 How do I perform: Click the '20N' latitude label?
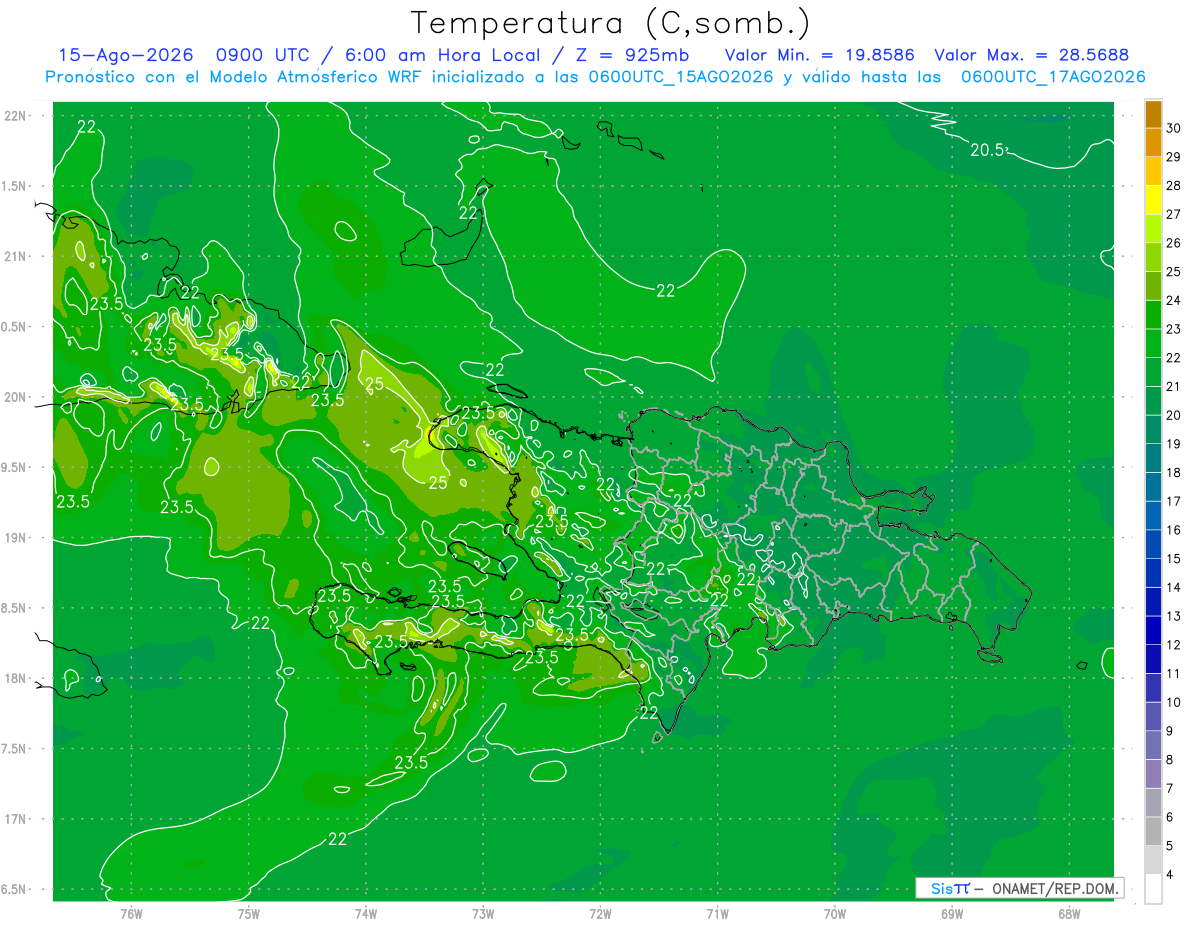pos(16,397)
